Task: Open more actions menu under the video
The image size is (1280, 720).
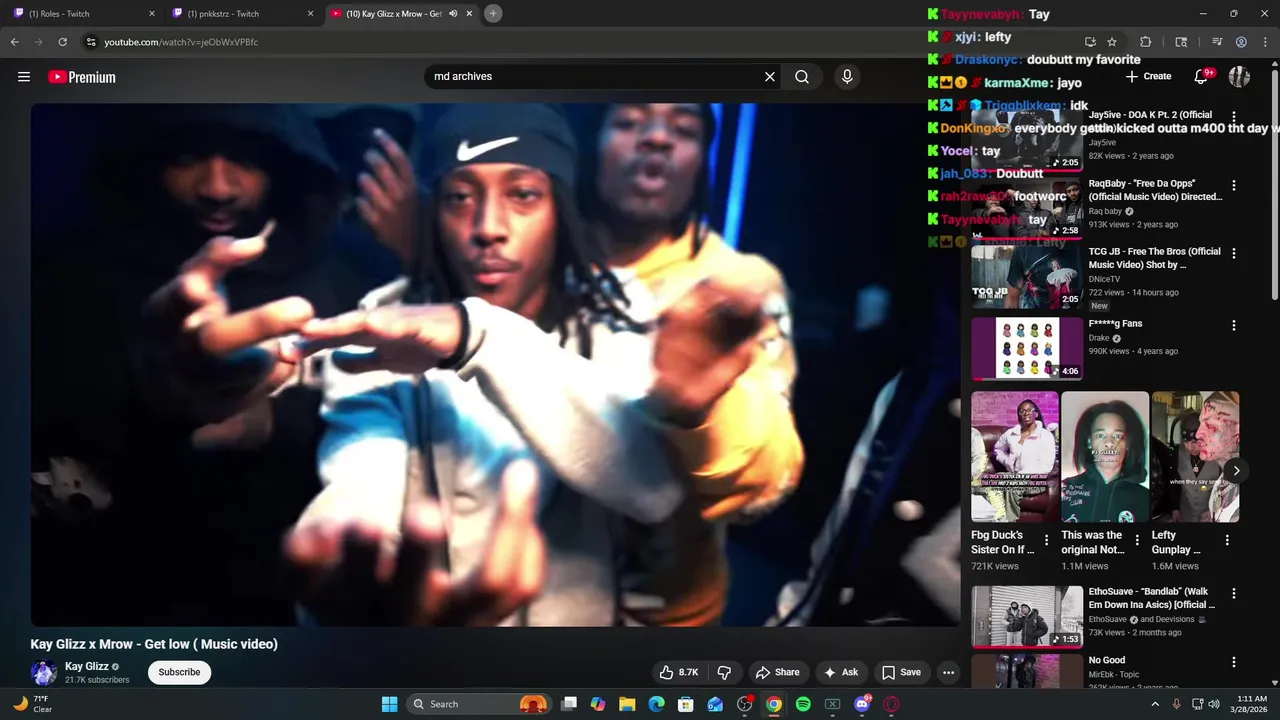Action: click(948, 672)
